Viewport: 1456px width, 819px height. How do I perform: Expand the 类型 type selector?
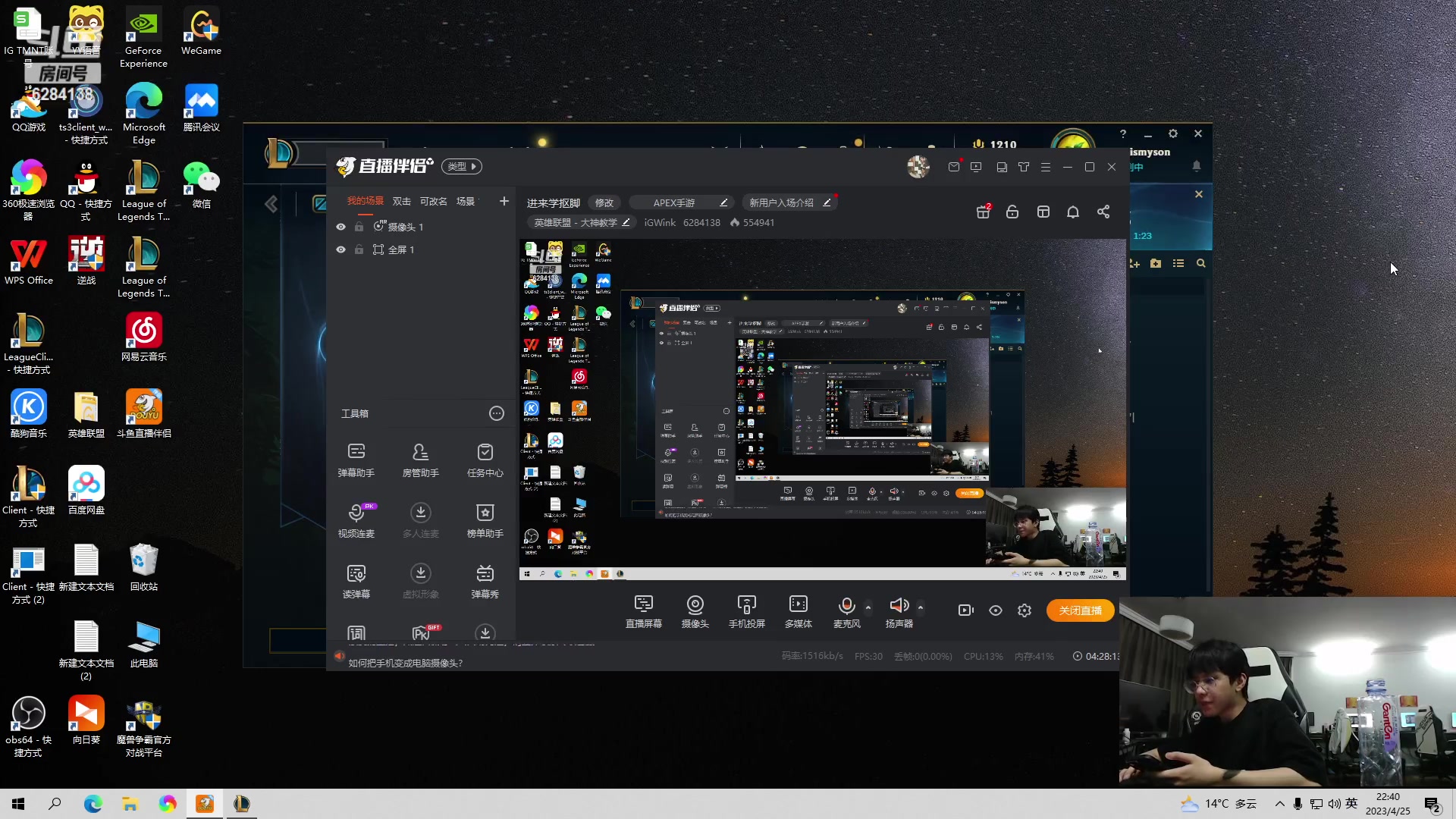[x=462, y=166]
